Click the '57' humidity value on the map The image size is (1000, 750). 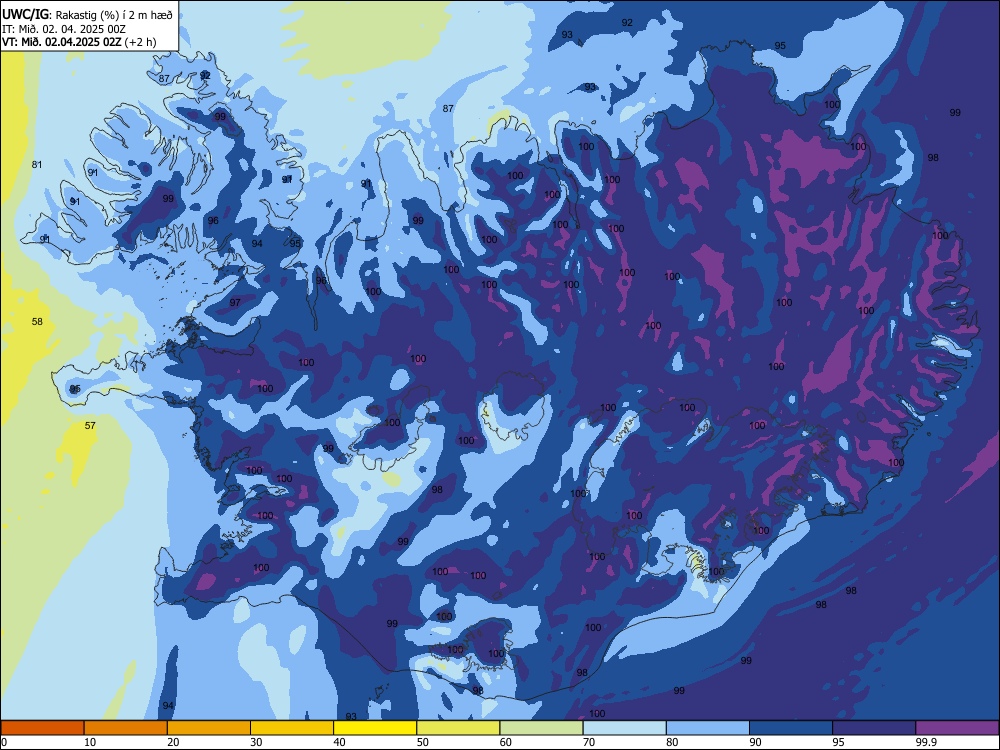pos(90,425)
